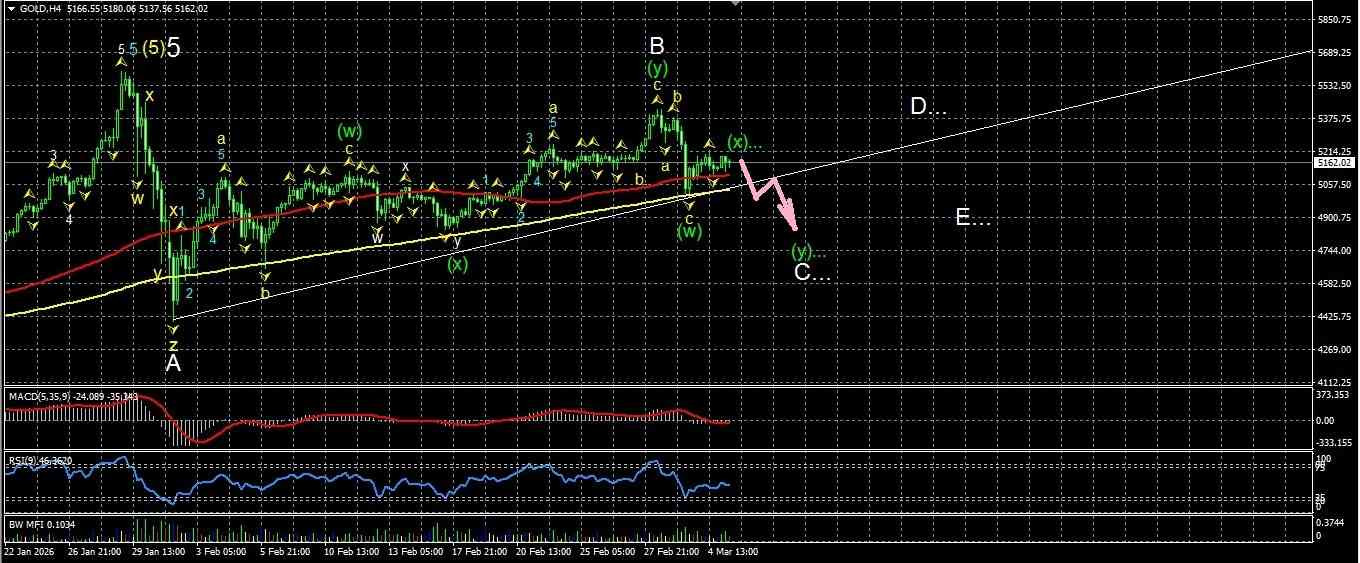Screen dimensions: 1360x563
Task: Click the 4425.75 price scale value
Action: (x=1335, y=317)
